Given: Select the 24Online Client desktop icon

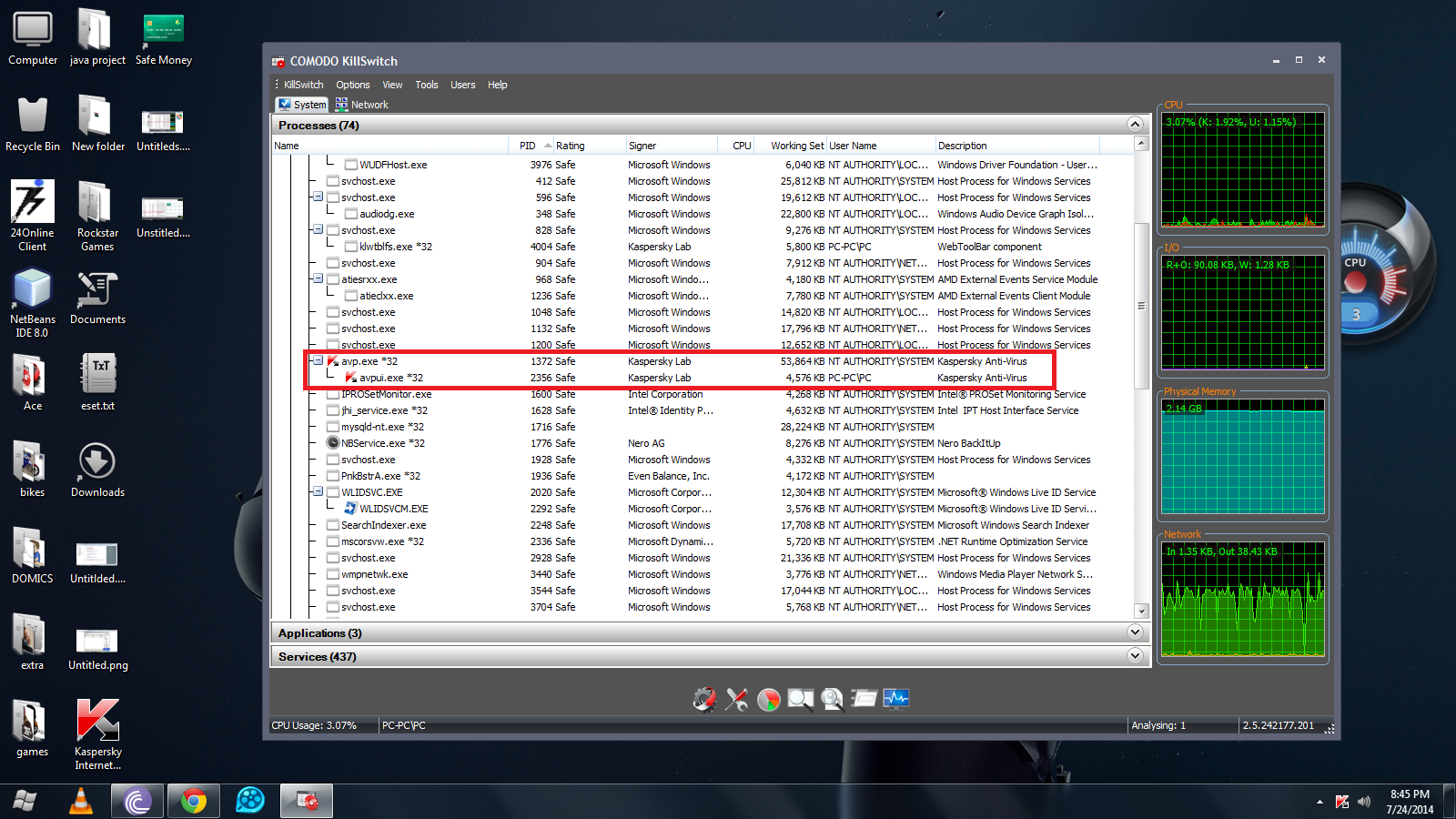Looking at the screenshot, I should tap(33, 217).
